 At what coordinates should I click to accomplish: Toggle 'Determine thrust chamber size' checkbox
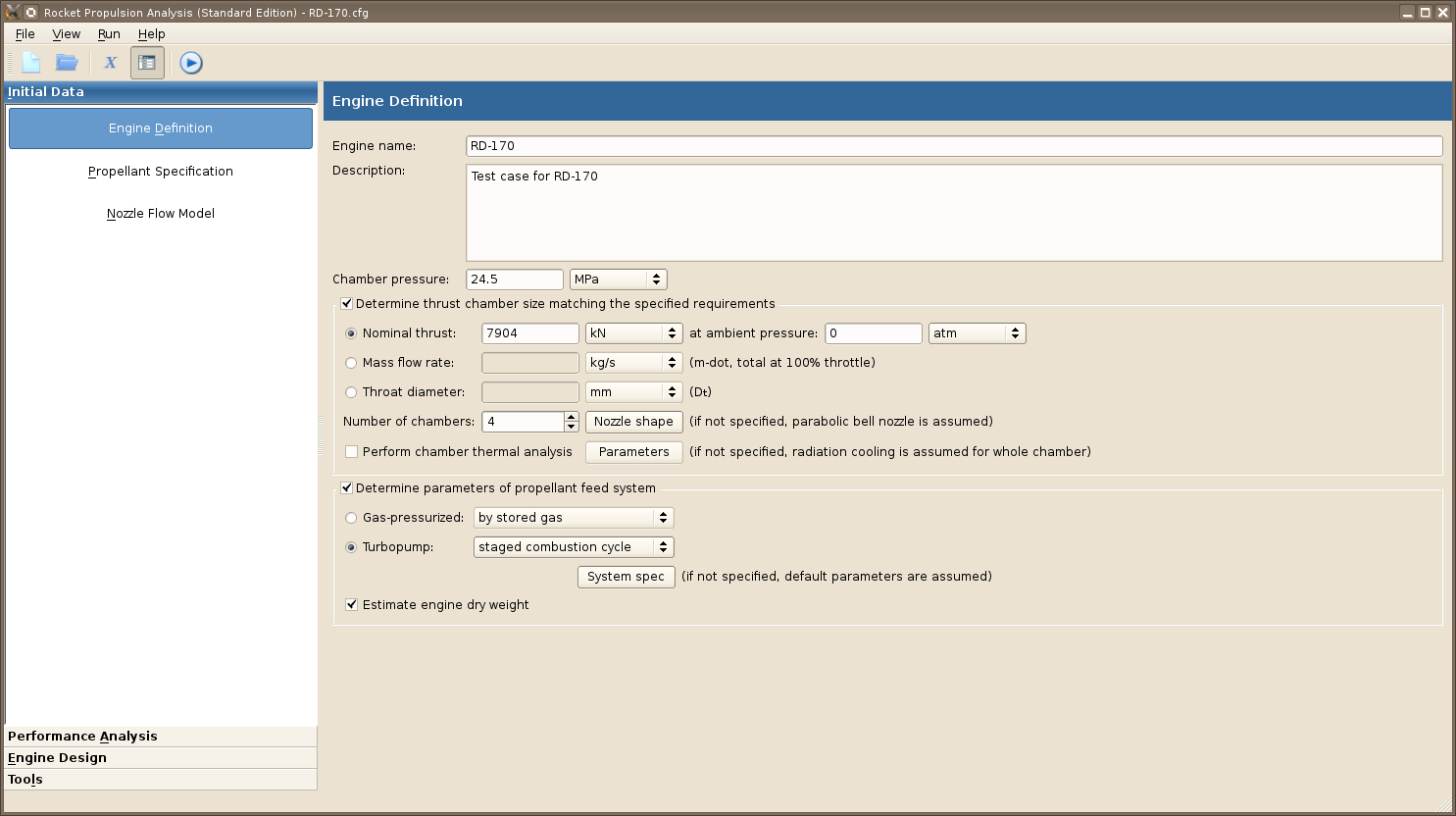point(346,304)
